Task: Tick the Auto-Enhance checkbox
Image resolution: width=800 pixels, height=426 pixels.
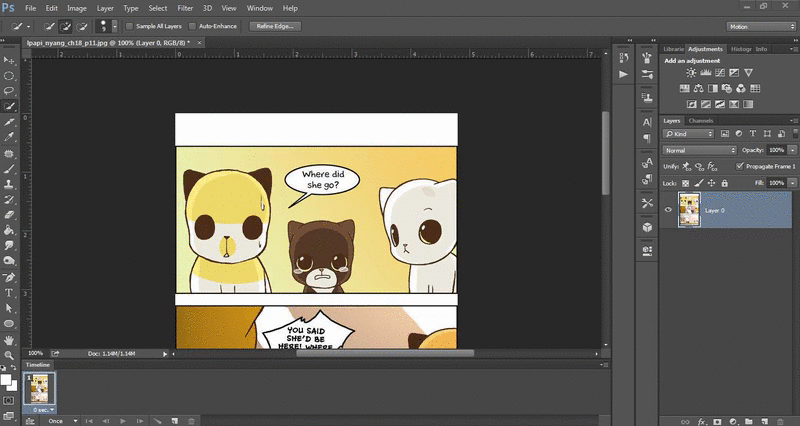Action: click(192, 26)
